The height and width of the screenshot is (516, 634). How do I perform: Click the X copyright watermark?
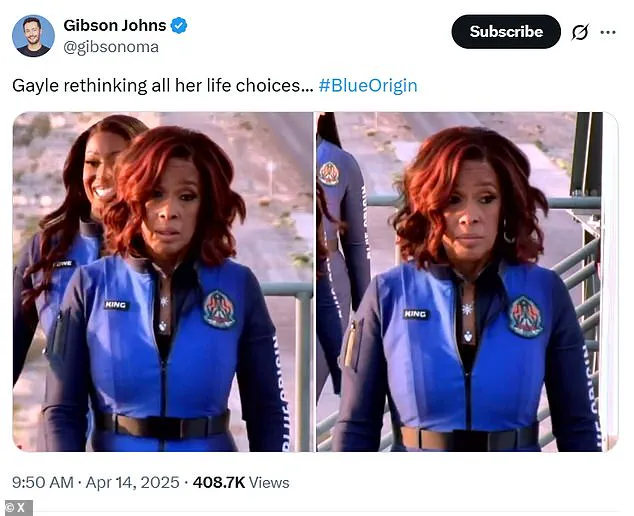coord(16,508)
